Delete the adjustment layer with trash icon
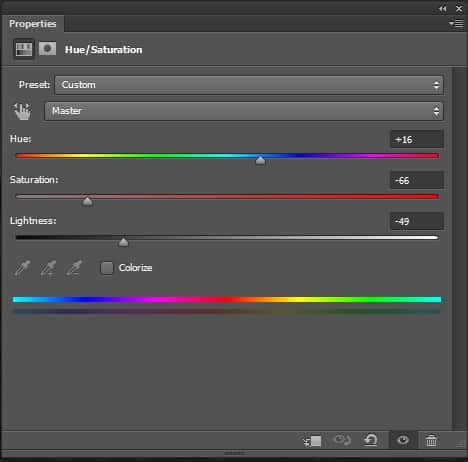Viewport: 468px width, 462px height. click(x=431, y=441)
